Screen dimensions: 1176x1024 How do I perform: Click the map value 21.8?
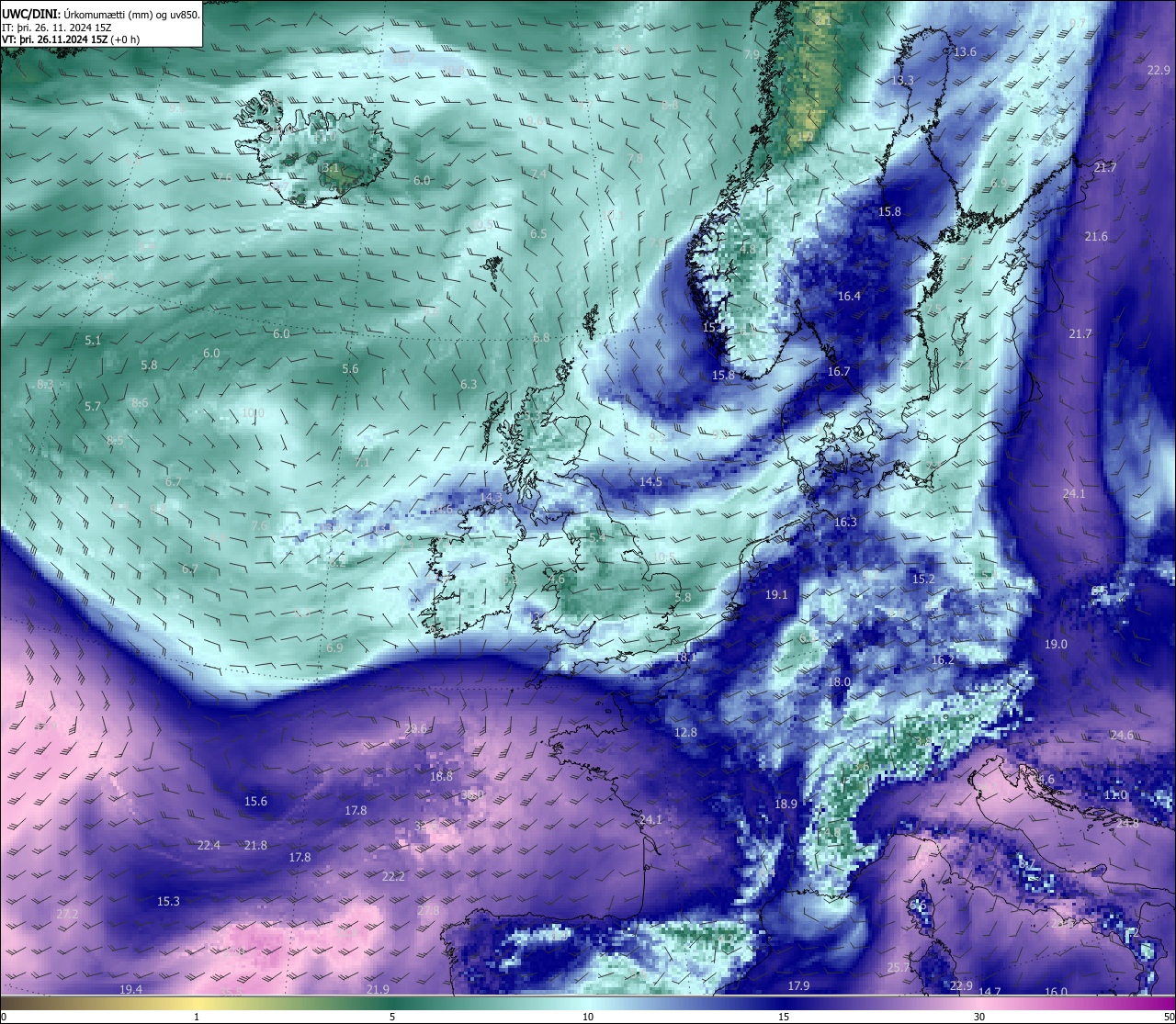(x=255, y=846)
